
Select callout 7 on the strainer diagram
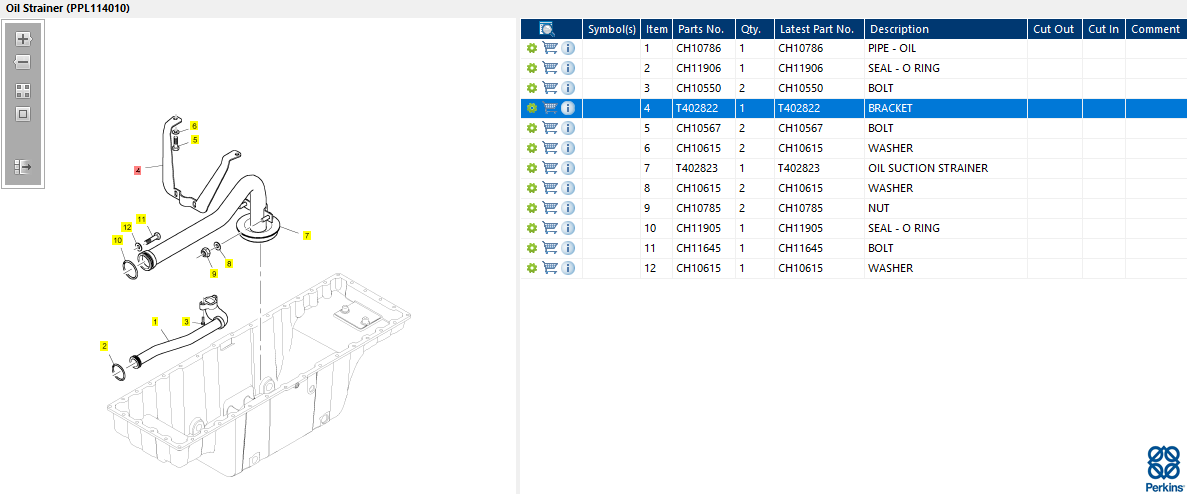(x=307, y=235)
